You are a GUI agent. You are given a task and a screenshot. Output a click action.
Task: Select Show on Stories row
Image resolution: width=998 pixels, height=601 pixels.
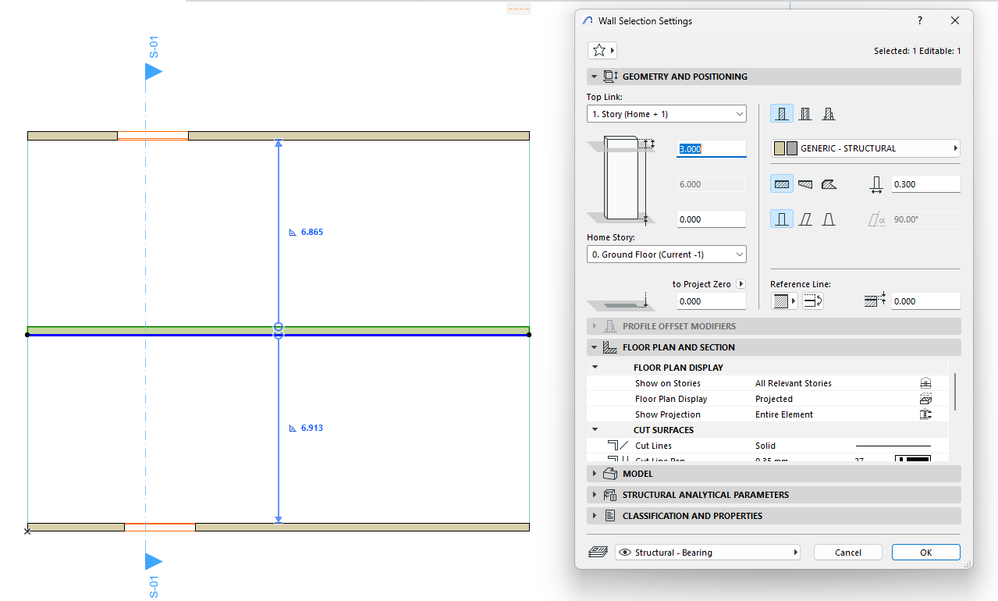767,383
